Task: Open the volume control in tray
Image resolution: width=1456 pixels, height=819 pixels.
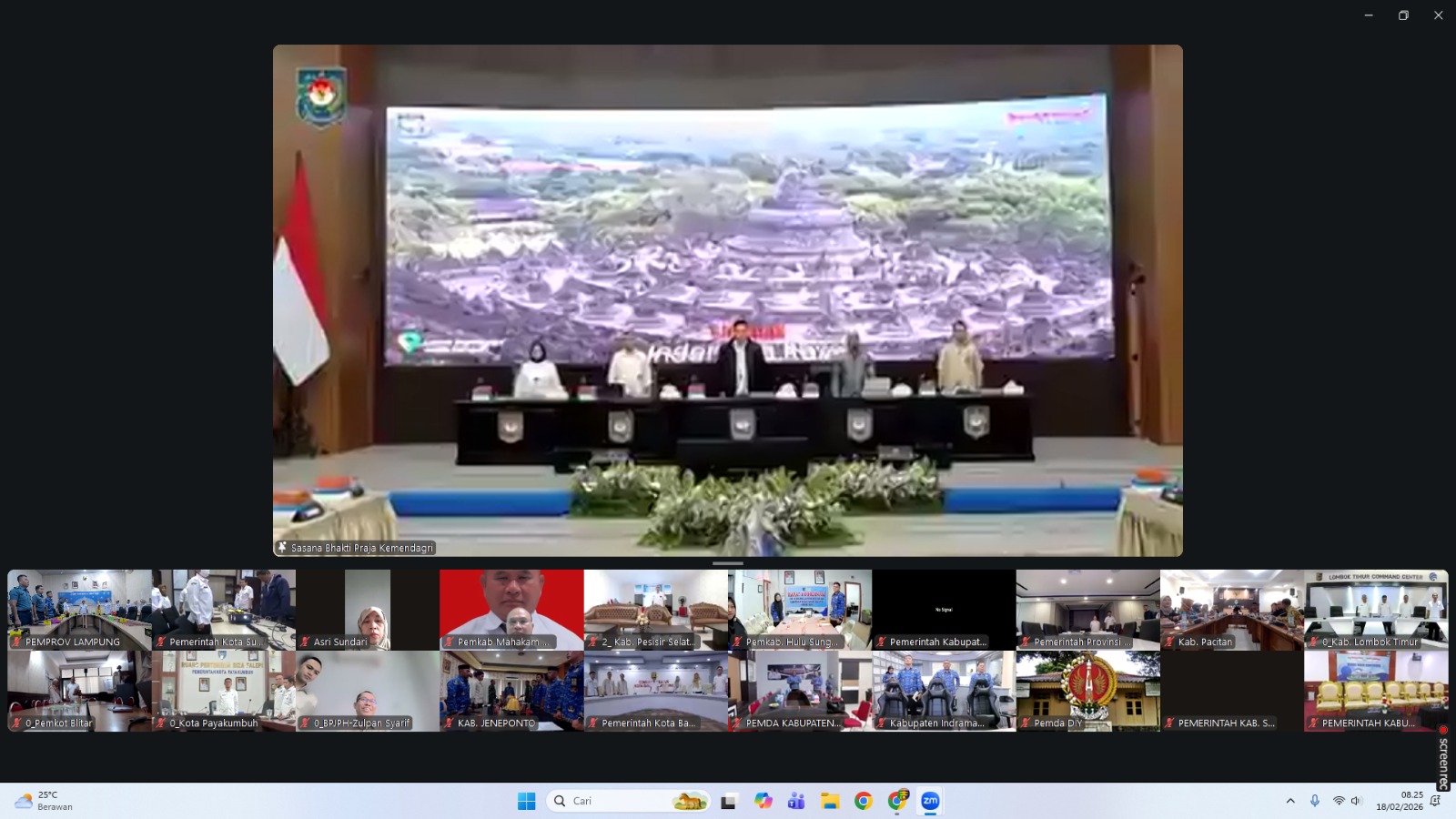Action: 1356,801
